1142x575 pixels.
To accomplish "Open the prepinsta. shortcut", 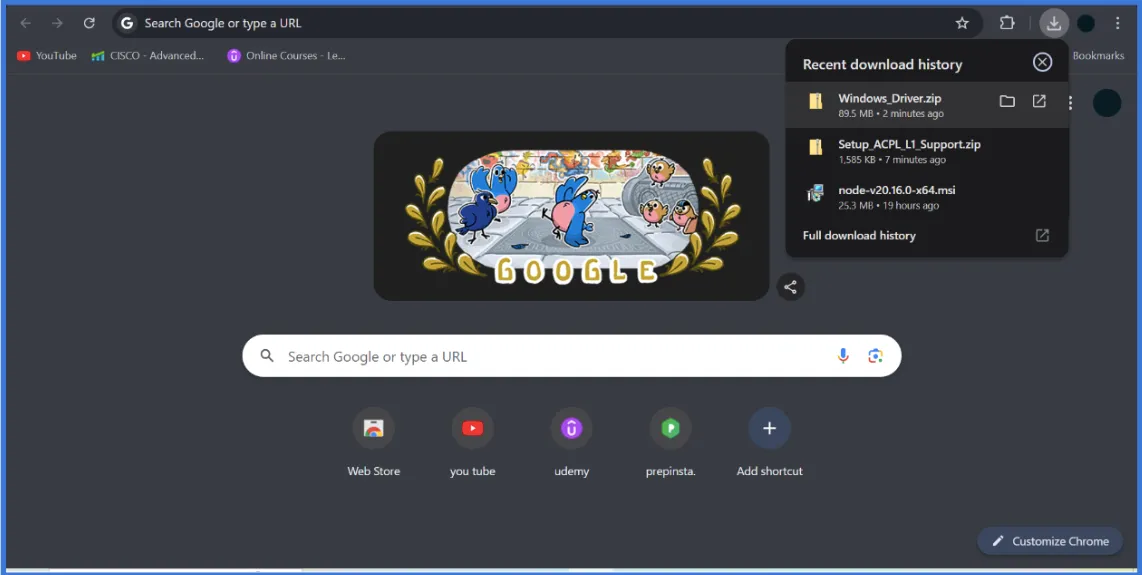I will (x=671, y=443).
